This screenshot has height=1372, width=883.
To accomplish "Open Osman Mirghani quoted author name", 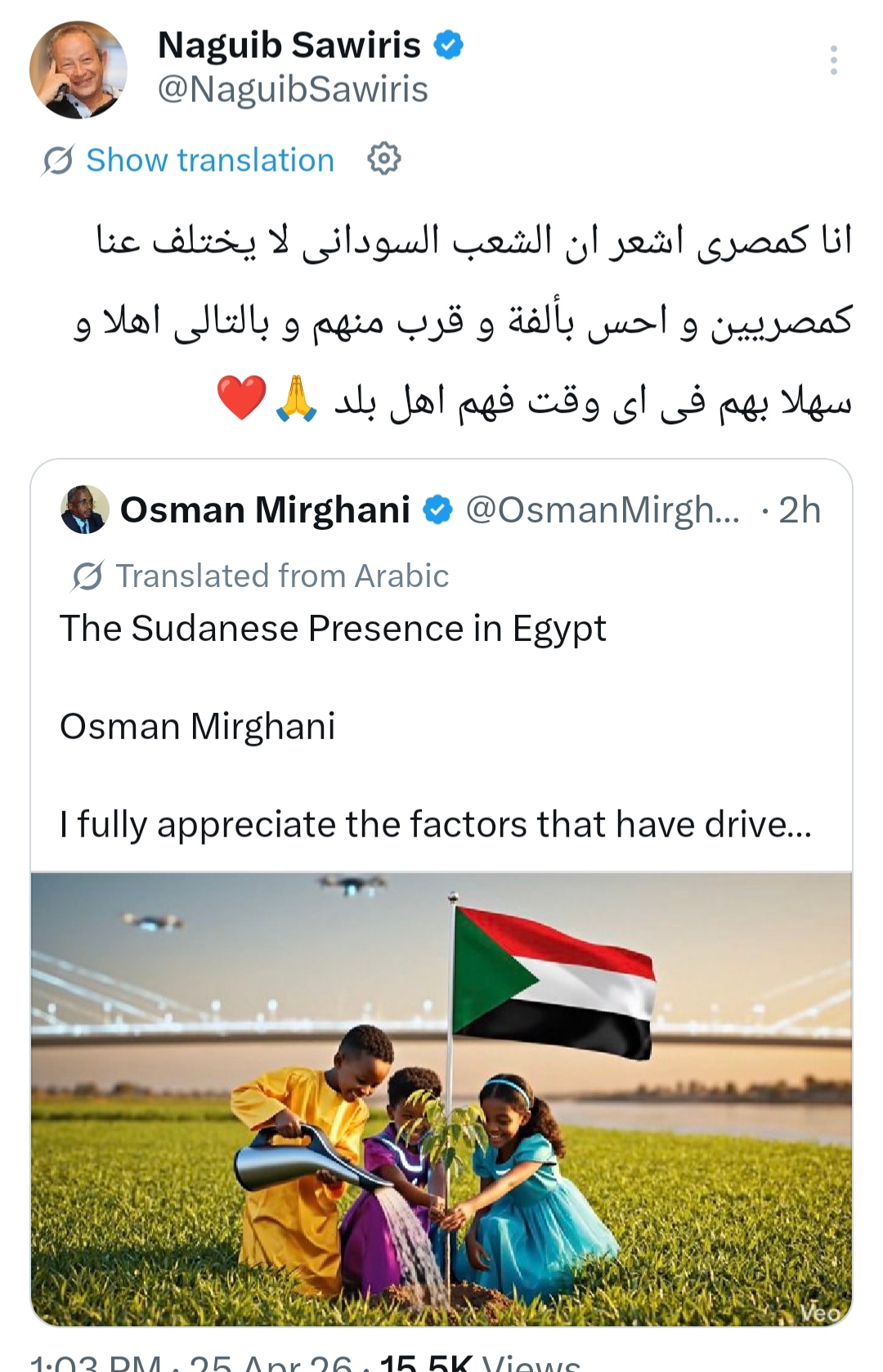I will coord(265,510).
